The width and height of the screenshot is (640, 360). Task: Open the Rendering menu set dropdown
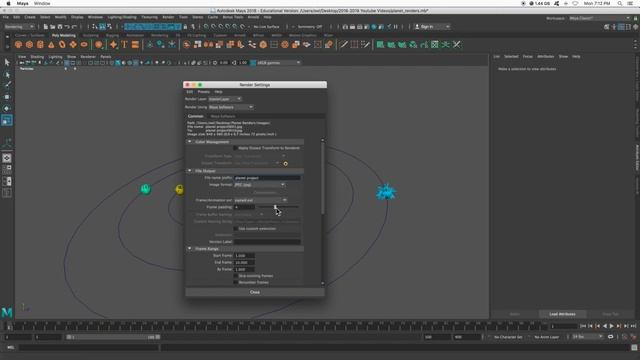pos(19,27)
